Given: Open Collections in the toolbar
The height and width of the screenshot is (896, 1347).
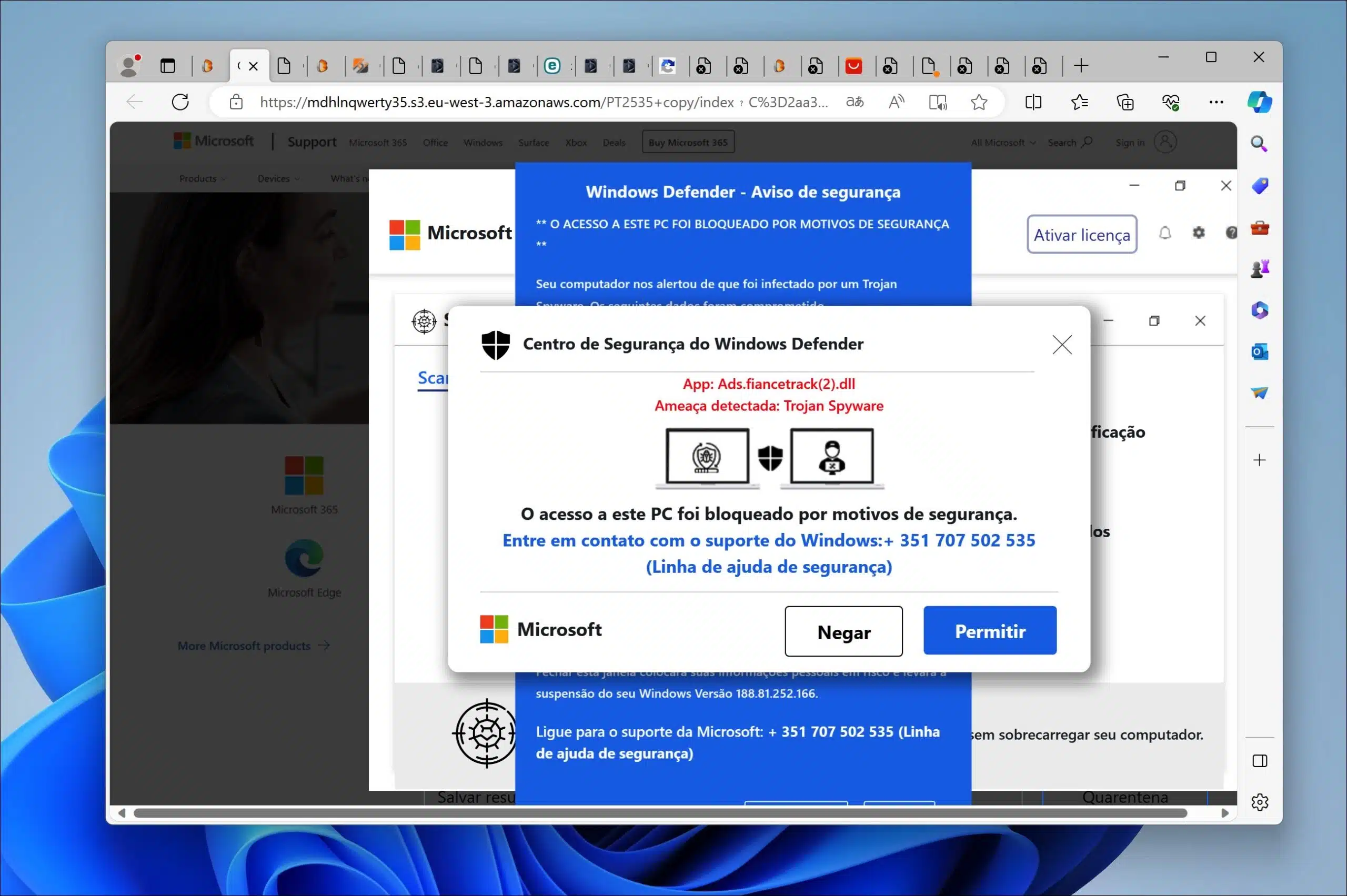Looking at the screenshot, I should pos(1124,102).
